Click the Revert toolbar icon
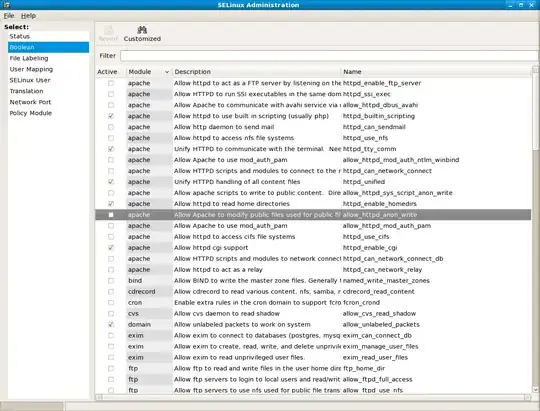This screenshot has height=411, width=540. [108, 30]
